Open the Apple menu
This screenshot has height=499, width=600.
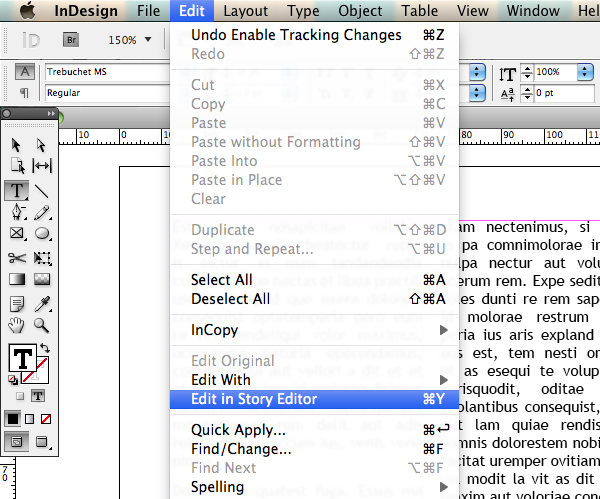click(x=28, y=11)
